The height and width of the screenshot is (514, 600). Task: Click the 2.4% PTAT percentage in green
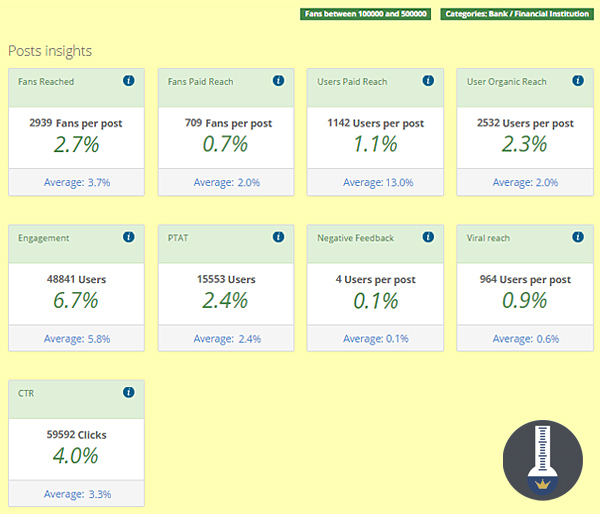(x=225, y=301)
